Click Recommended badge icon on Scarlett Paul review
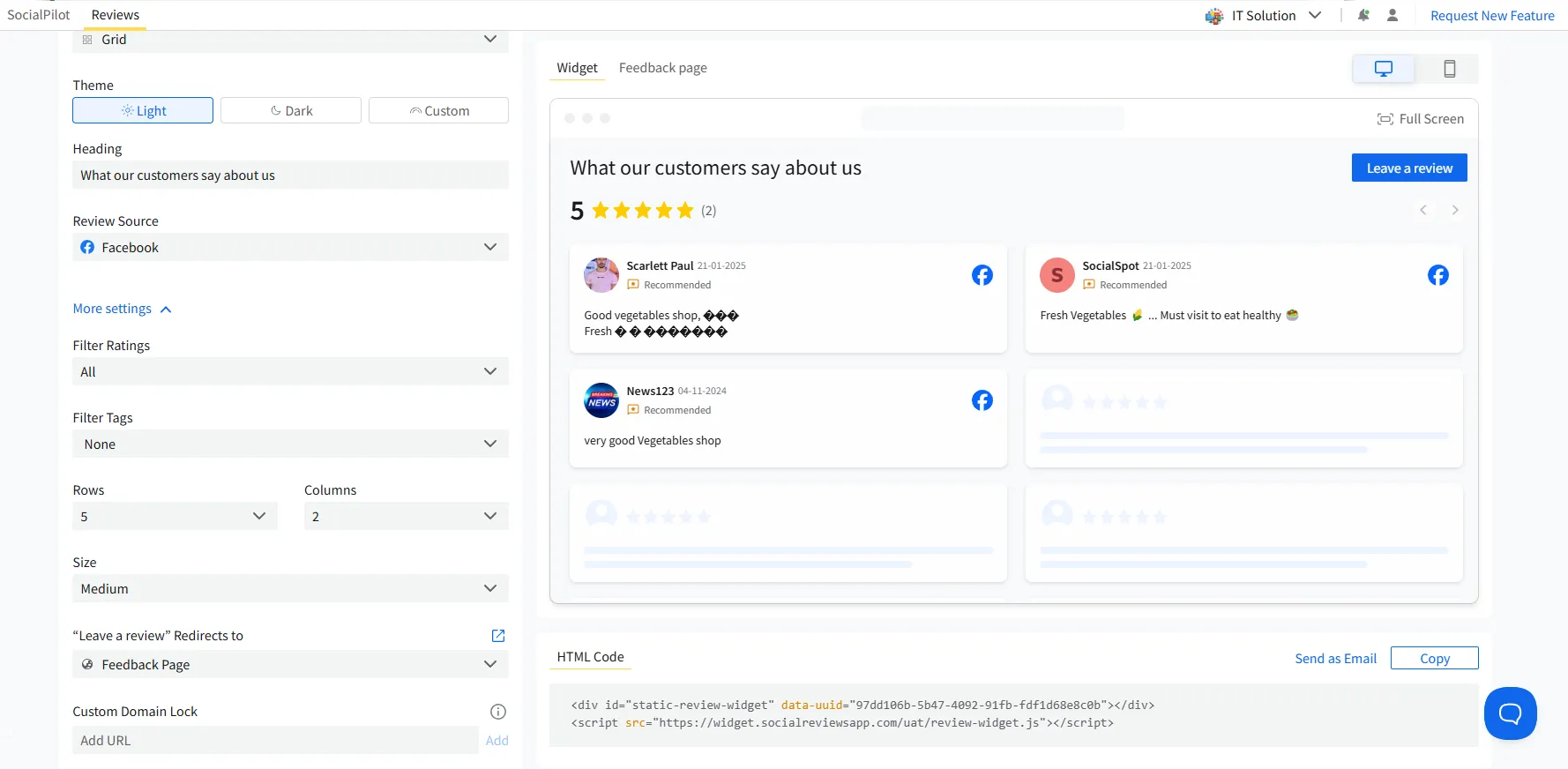Viewport: 1568px width, 769px height. [633, 285]
